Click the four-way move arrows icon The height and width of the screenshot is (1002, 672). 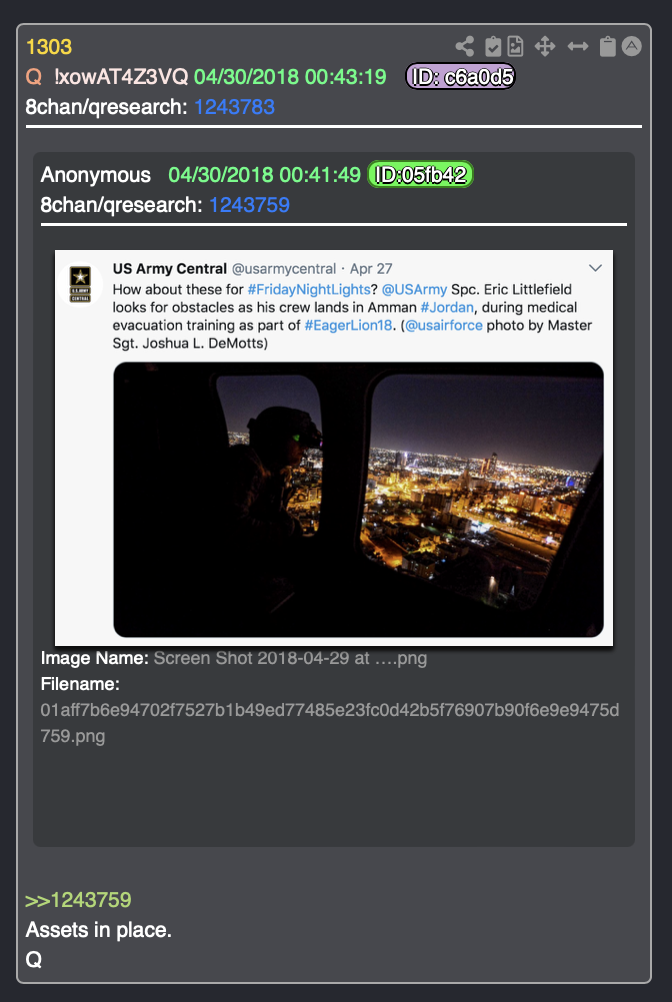pyautogui.click(x=545, y=47)
